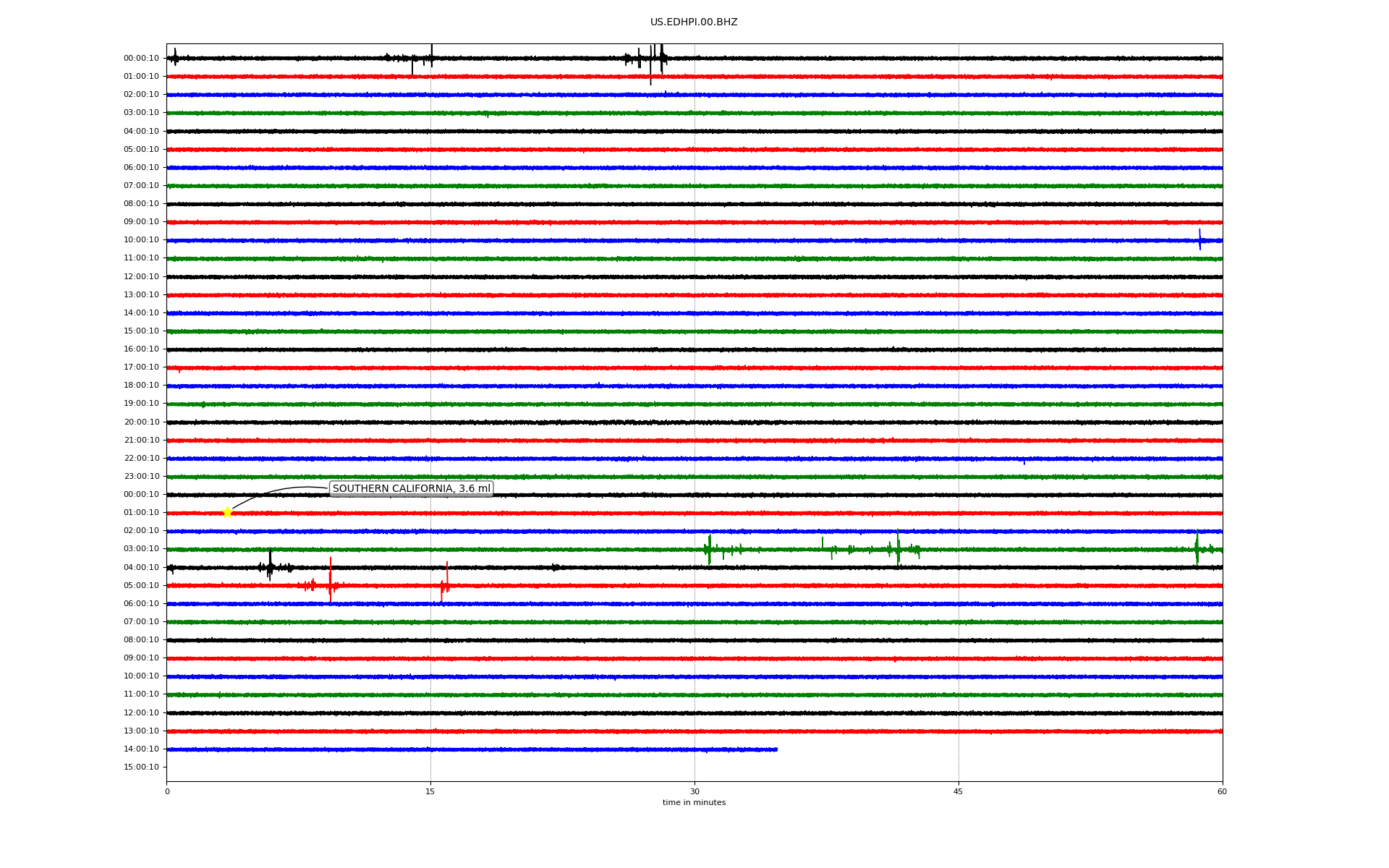Click the 'time in minutes' axis label
The height and width of the screenshot is (868, 1389).
(693, 803)
